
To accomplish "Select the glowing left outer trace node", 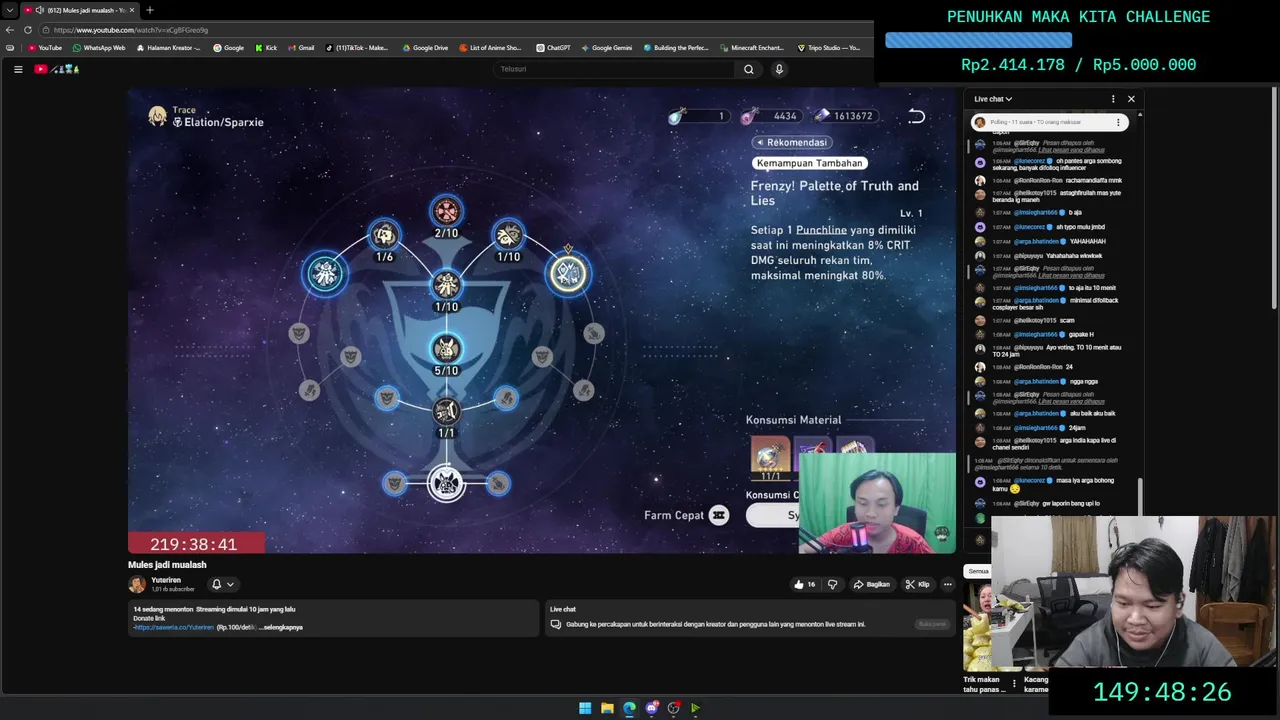I will pos(325,274).
